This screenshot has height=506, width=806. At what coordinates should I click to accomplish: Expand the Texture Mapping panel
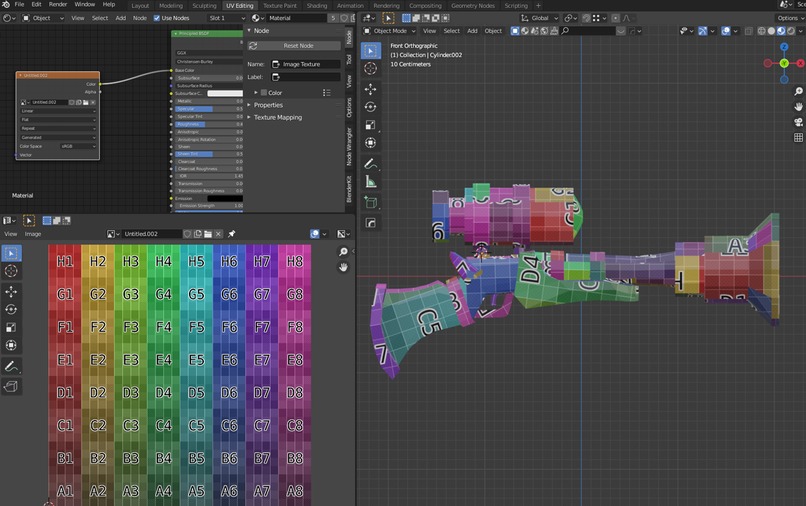coord(278,117)
